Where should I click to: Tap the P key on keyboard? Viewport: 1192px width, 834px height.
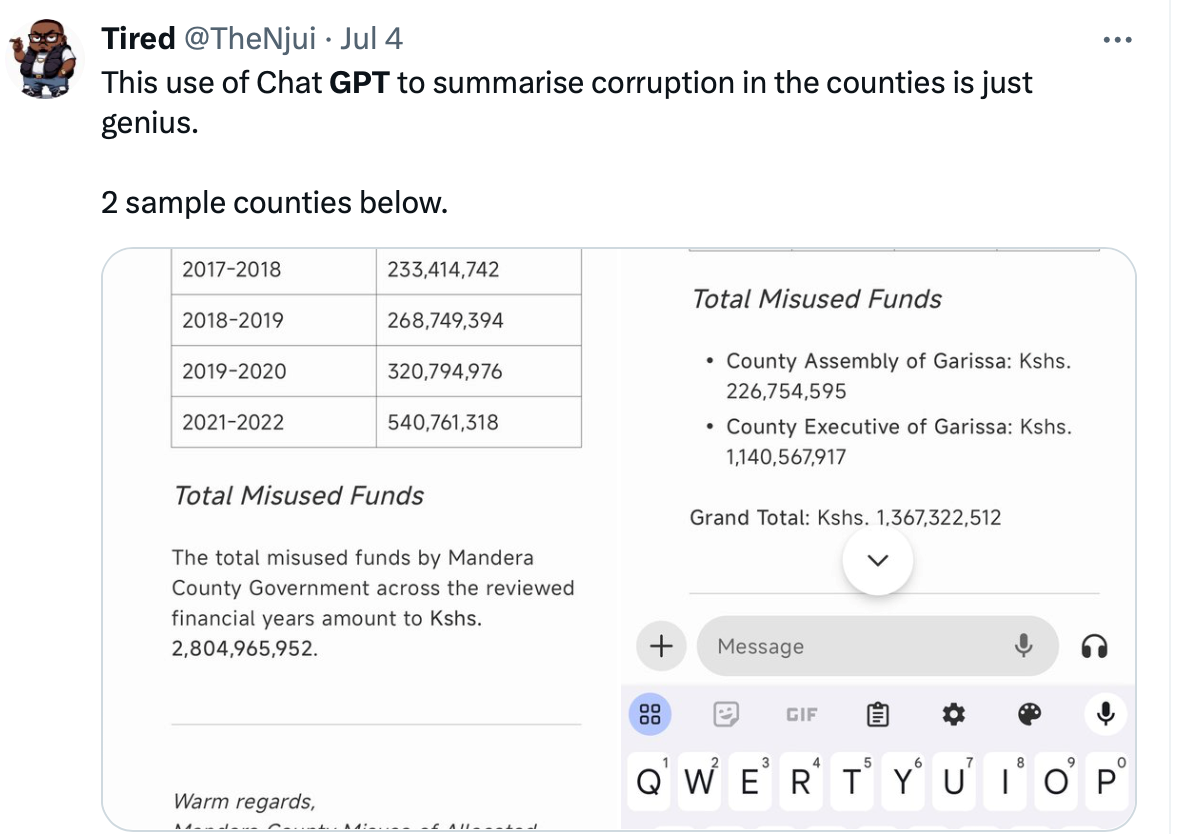[1107, 781]
